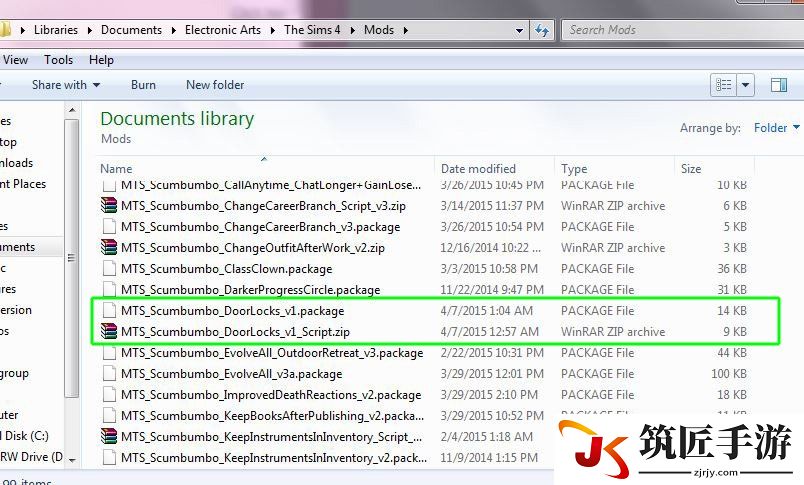This screenshot has width=804, height=485.
Task: Select MTS_Scumbumbo_EvolveAll_v3a.package file name
Action: pyautogui.click(x=231, y=374)
